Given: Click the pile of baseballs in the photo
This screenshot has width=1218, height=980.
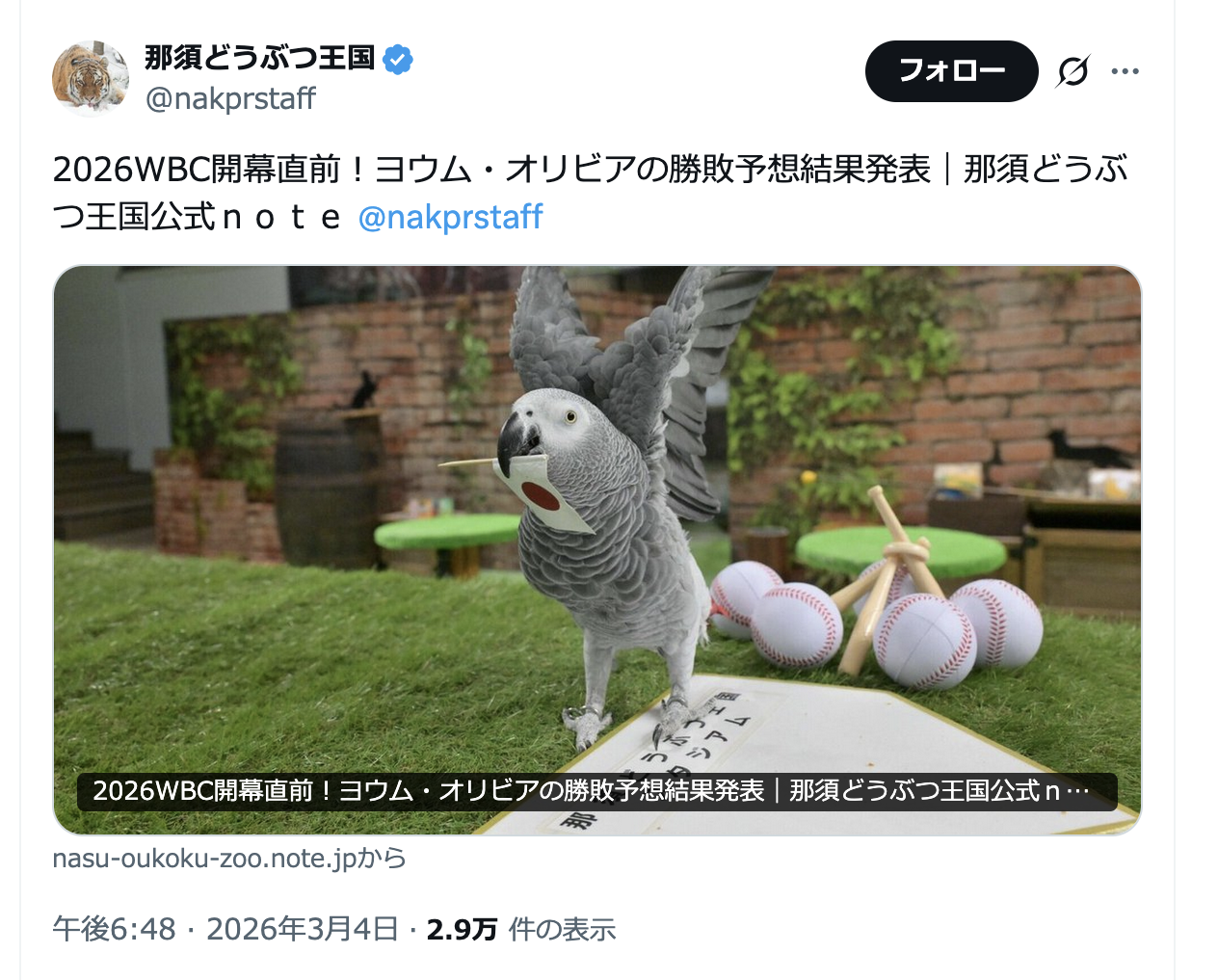Looking at the screenshot, I should [x=878, y=622].
